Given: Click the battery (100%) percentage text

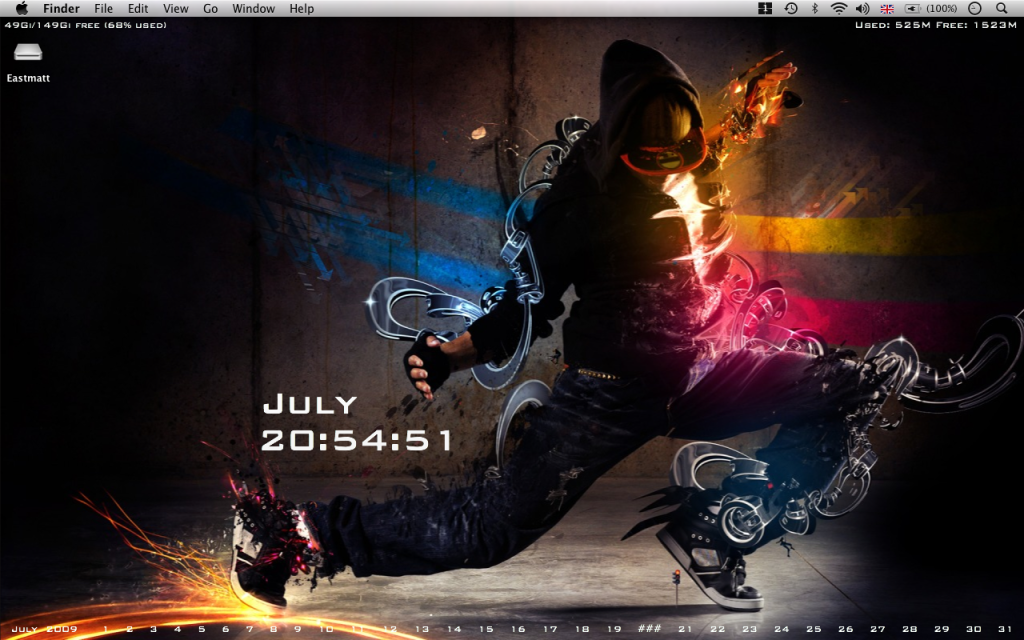Looking at the screenshot, I should (942, 8).
